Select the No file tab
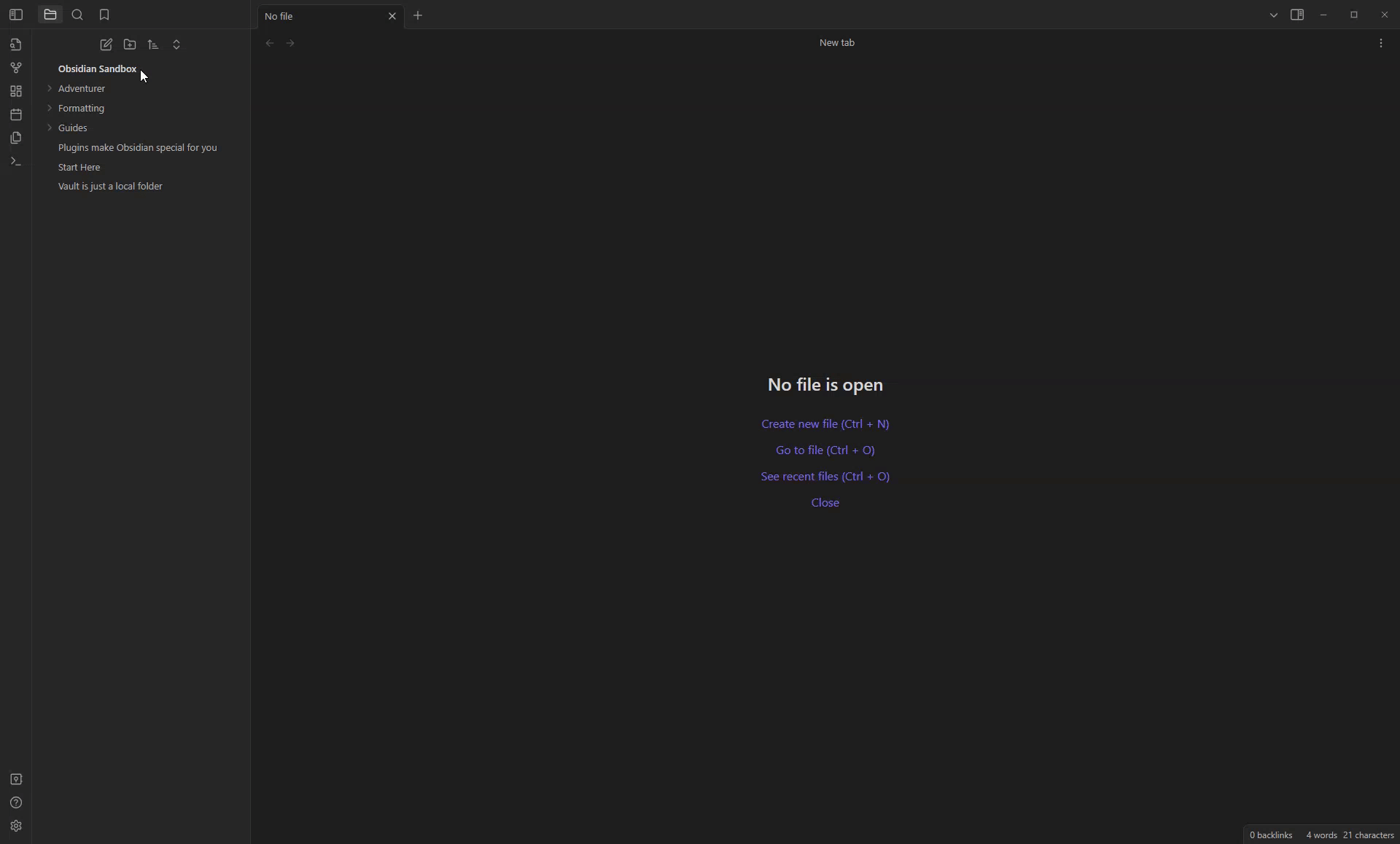1400x844 pixels. tap(330, 16)
